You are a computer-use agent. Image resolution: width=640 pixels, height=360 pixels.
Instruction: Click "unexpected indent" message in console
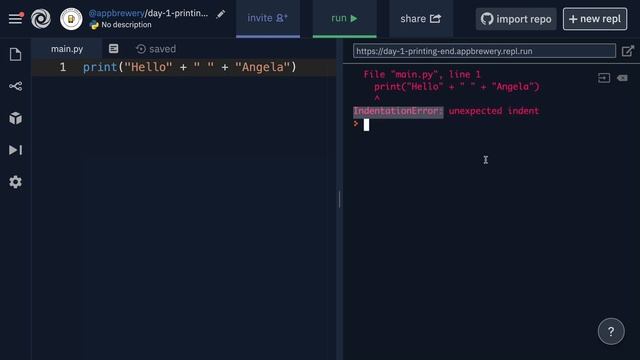pos(494,111)
